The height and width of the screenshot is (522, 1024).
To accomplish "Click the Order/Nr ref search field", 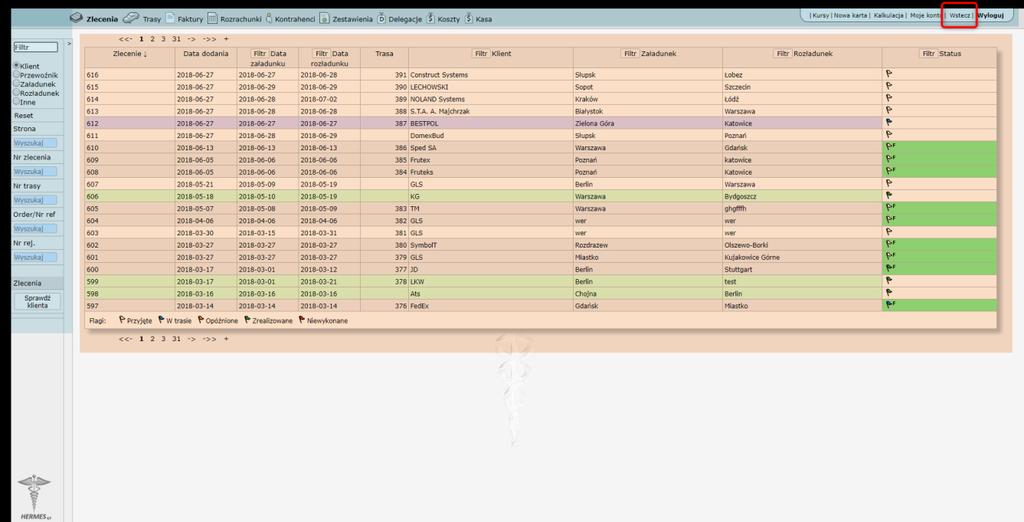I will pos(35,229).
